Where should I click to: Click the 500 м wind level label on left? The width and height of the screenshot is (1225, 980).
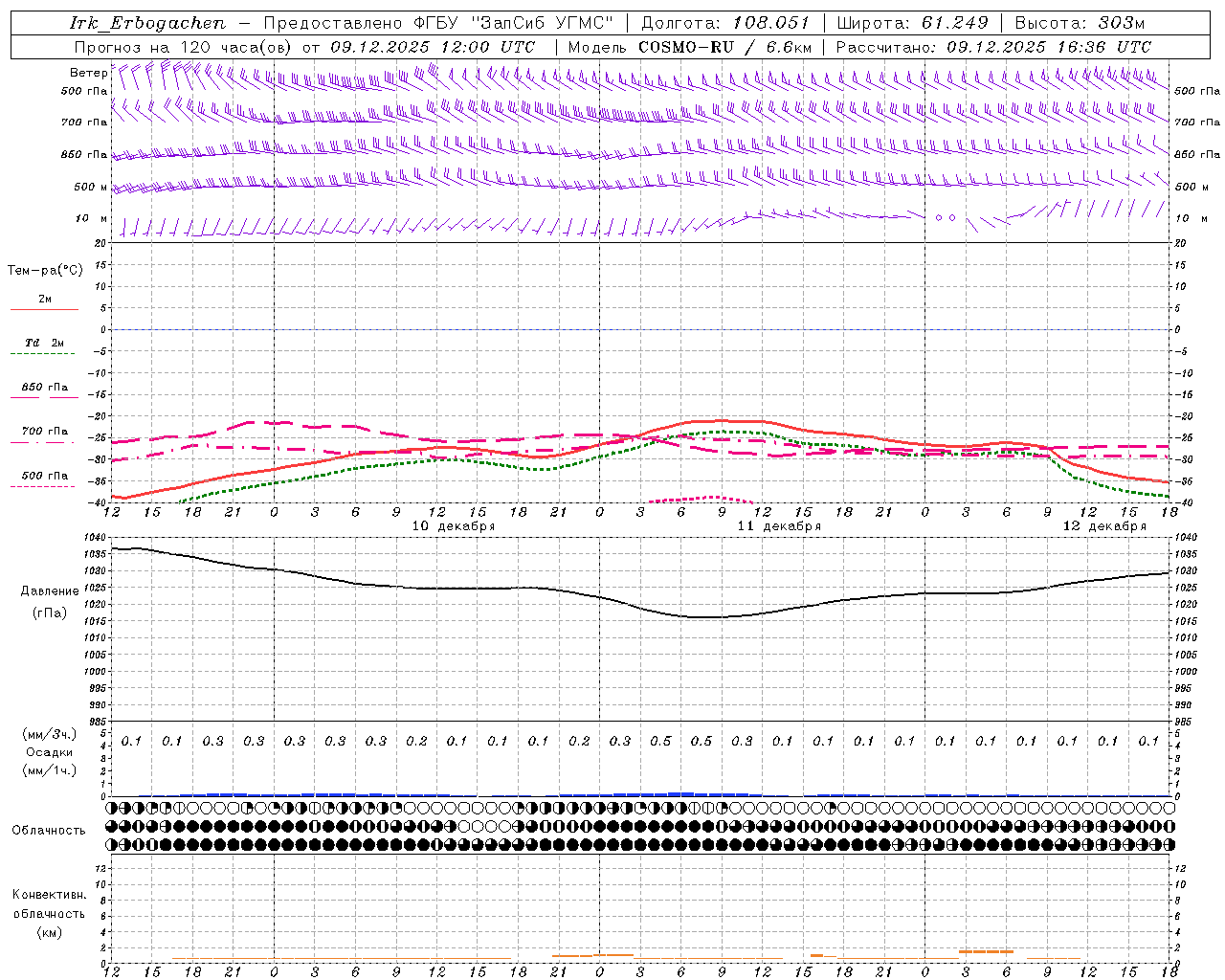click(x=91, y=187)
